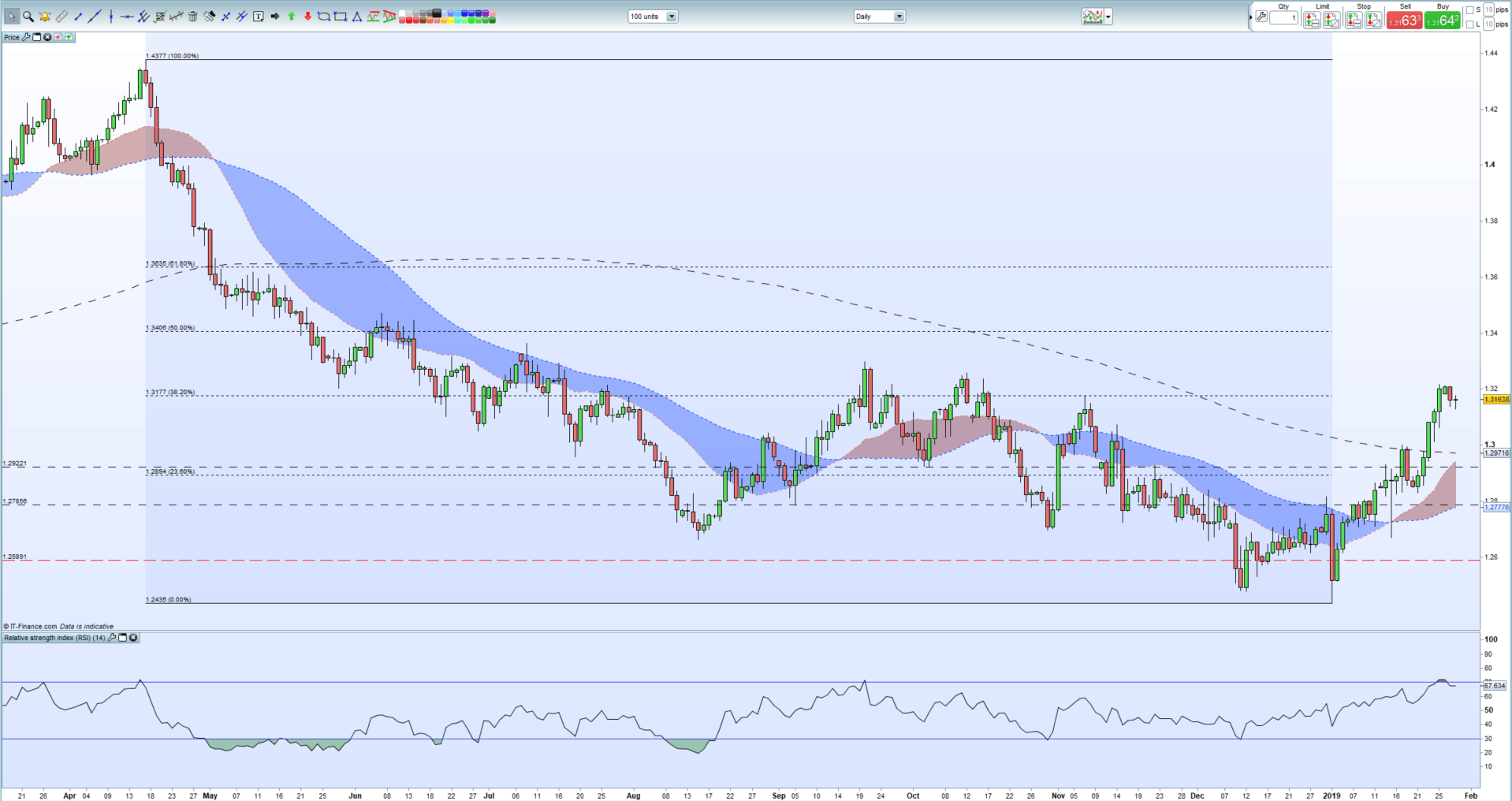Click the 1.3406 (50.00%) Fibonacci label

(170, 328)
